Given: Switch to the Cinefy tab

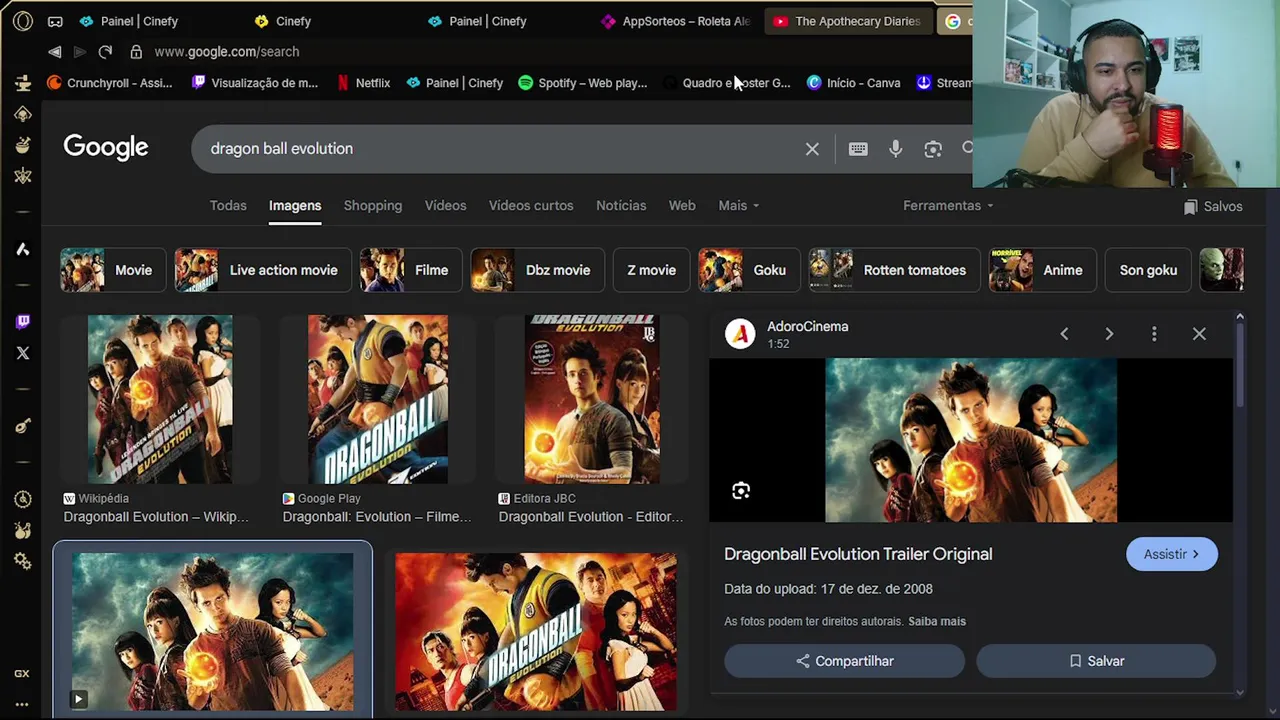Looking at the screenshot, I should coord(283,21).
